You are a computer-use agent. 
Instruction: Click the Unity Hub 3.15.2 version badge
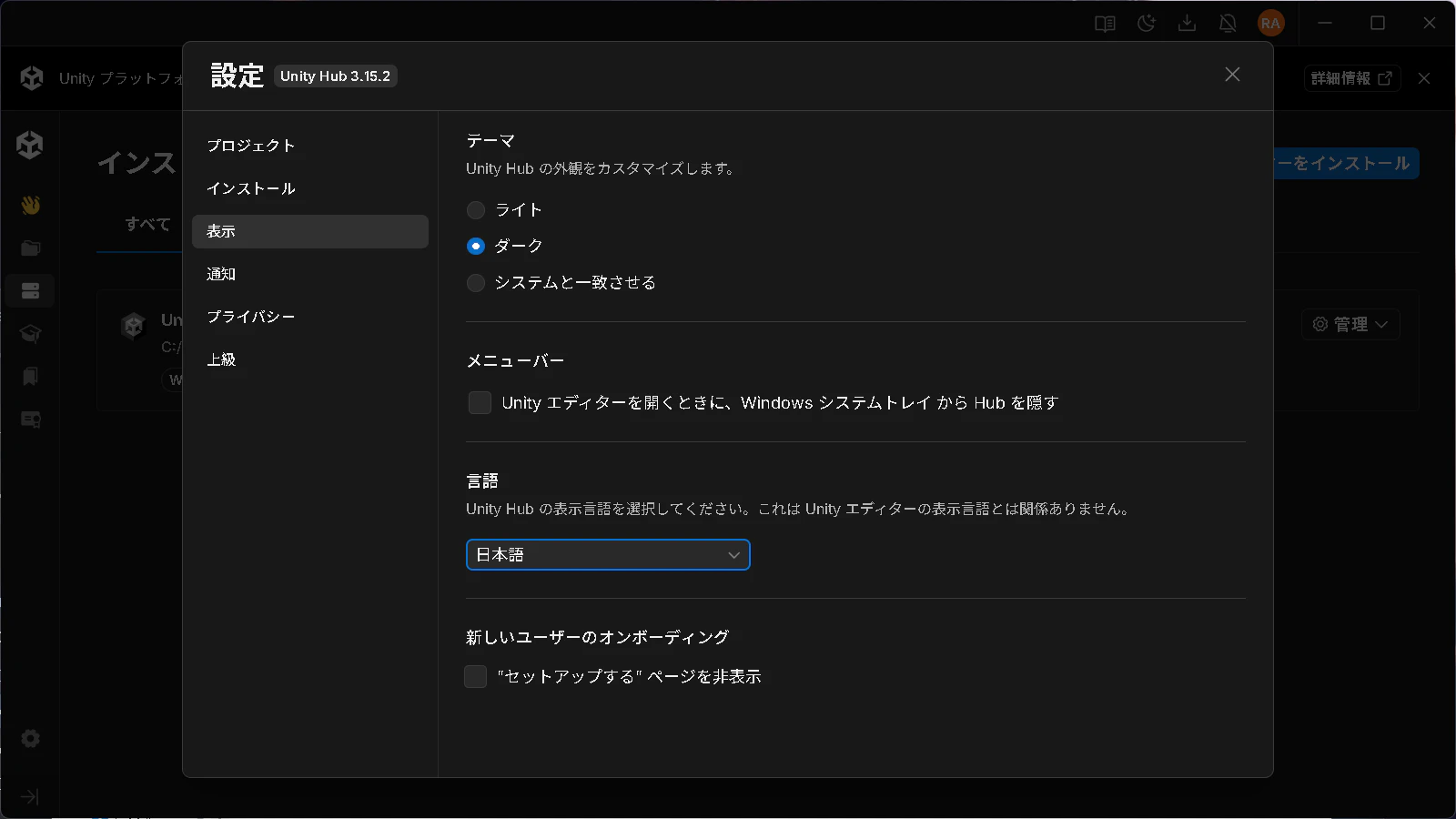pos(336,76)
